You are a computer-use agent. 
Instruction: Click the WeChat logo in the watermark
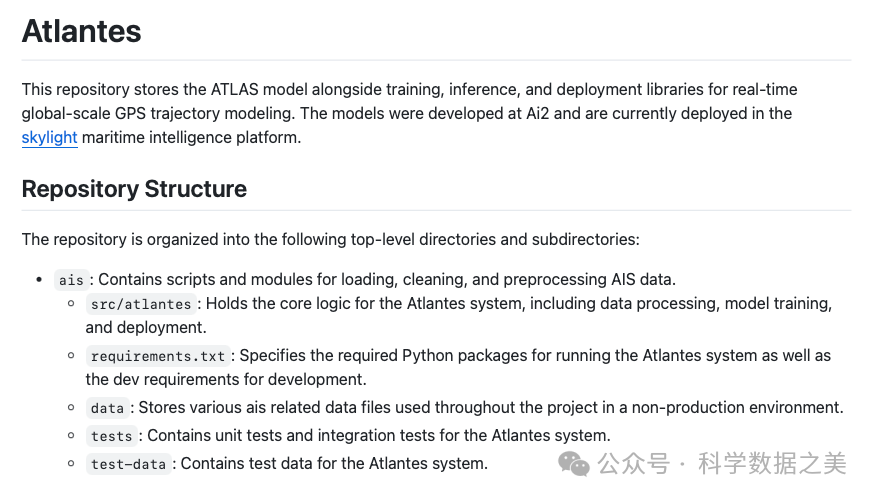[574, 463]
